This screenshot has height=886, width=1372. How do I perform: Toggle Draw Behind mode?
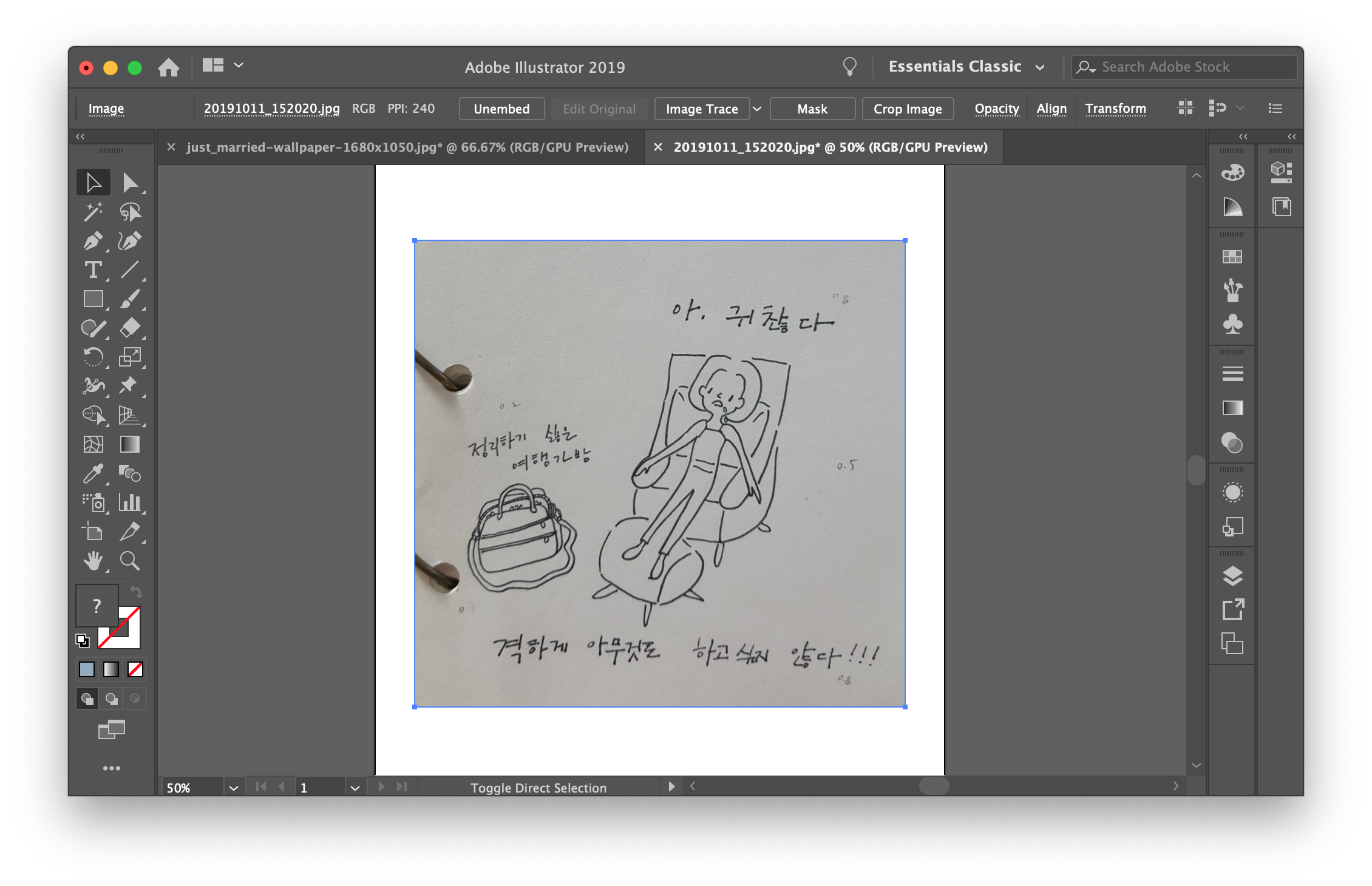[x=111, y=698]
